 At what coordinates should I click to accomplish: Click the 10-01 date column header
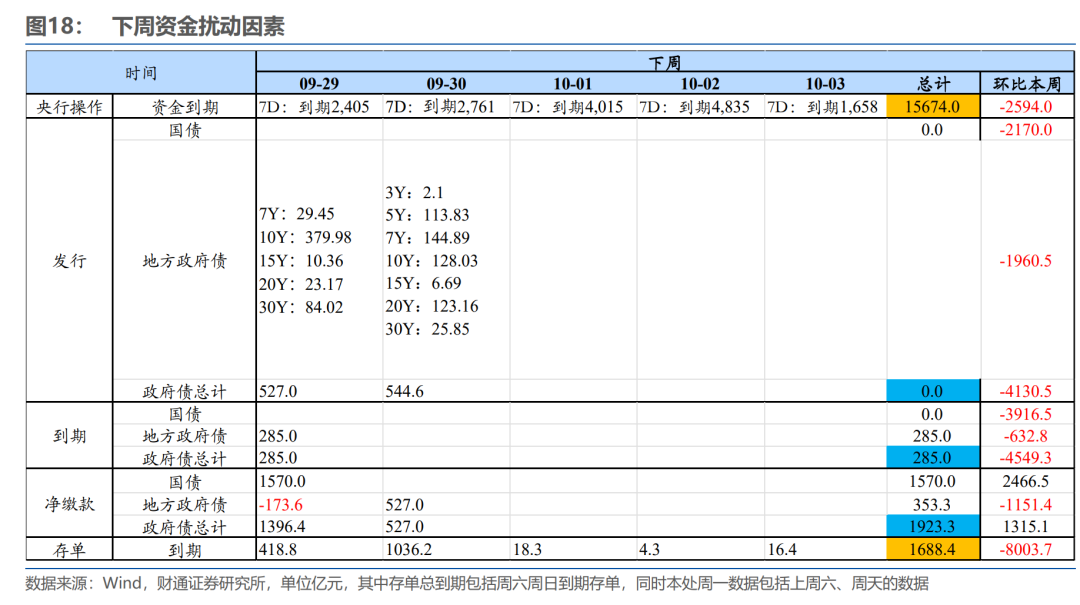point(572,84)
